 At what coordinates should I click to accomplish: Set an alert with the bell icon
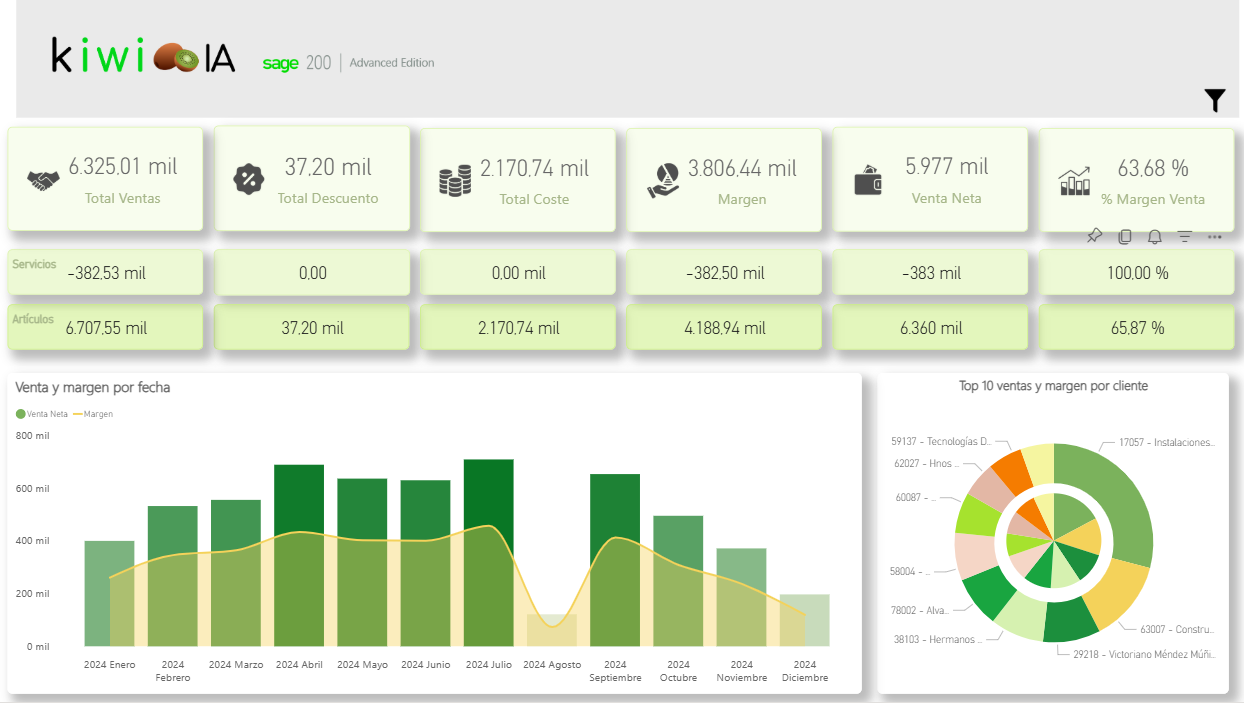coord(1155,237)
